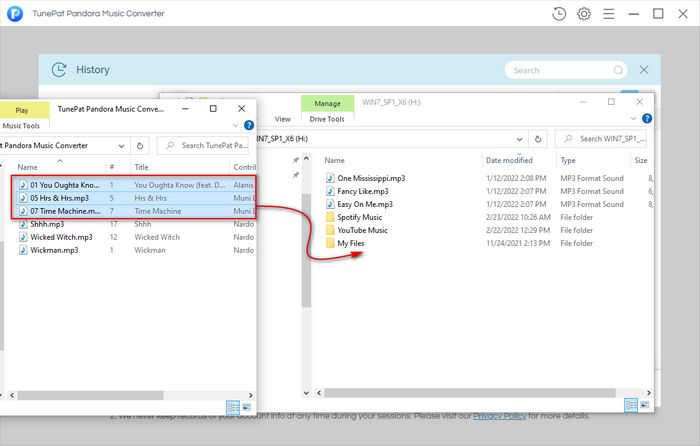Click help icon in WIN7_SP1_X6 window

coord(646,118)
